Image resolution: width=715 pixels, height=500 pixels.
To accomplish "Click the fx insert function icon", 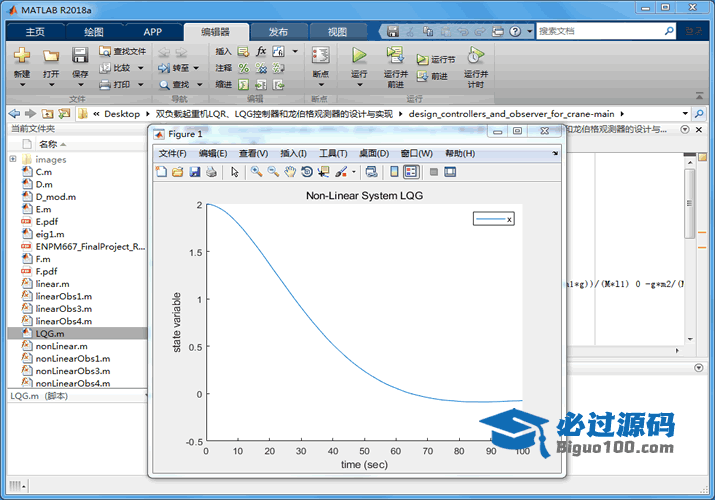I will [x=261, y=51].
